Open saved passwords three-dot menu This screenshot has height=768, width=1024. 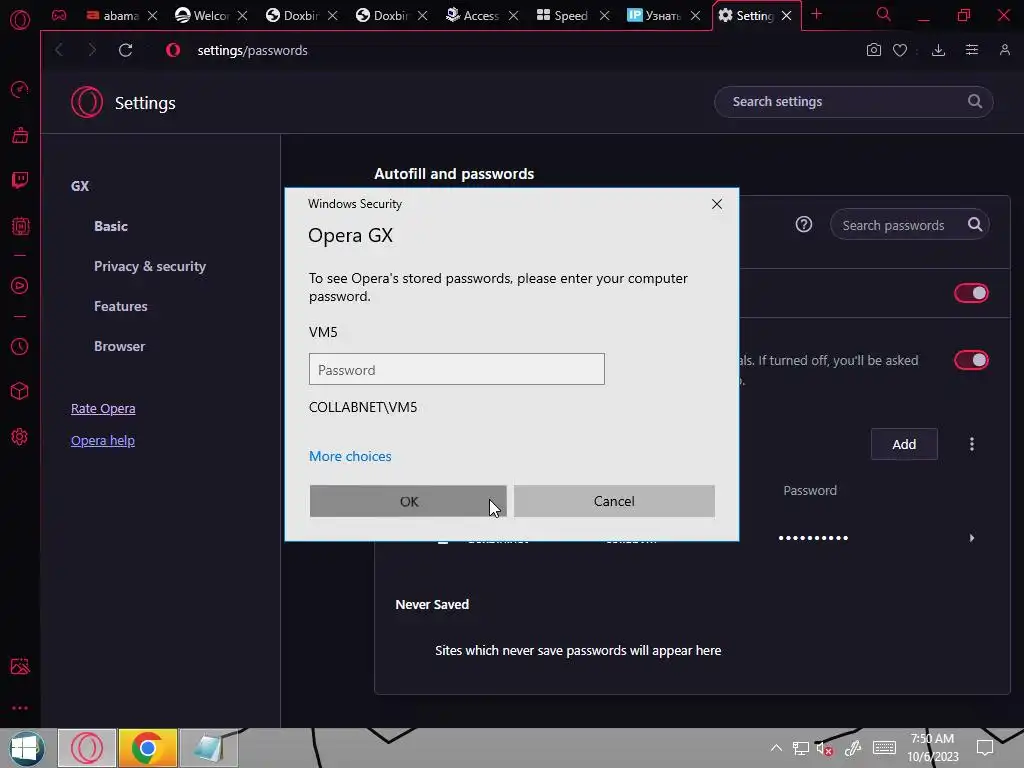click(x=972, y=444)
